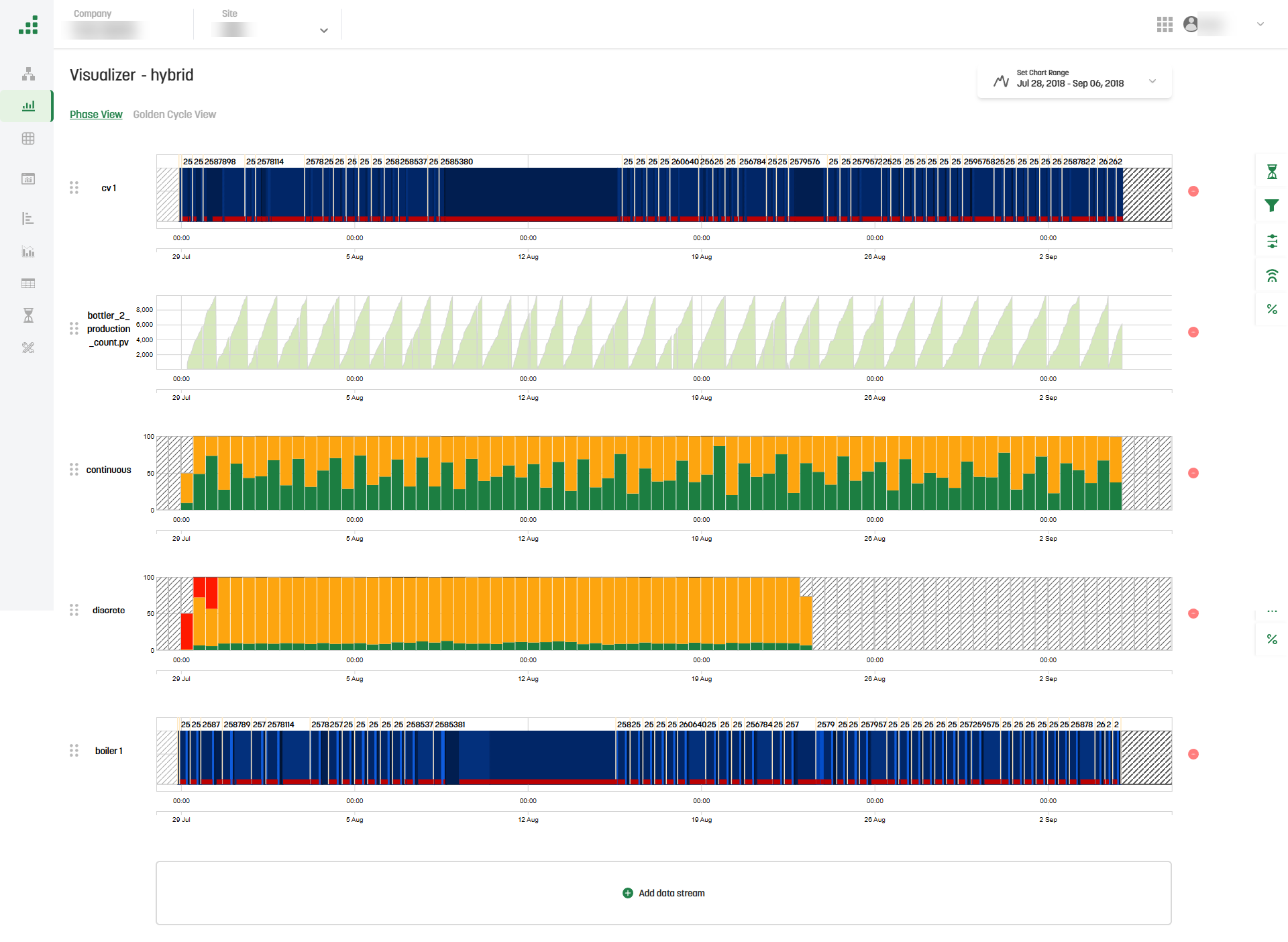Click drag handle for discrete row
Image resolution: width=1288 pixels, height=942 pixels.
tap(74, 610)
